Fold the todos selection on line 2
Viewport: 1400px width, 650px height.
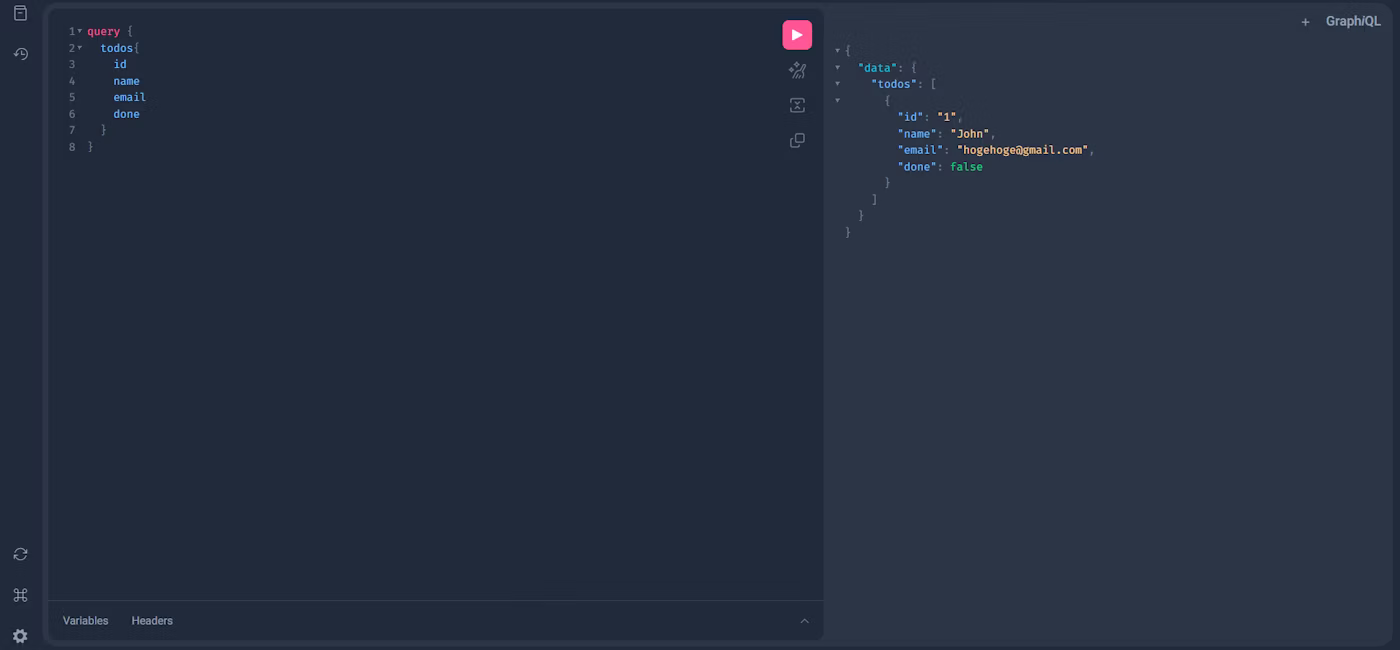[80, 48]
